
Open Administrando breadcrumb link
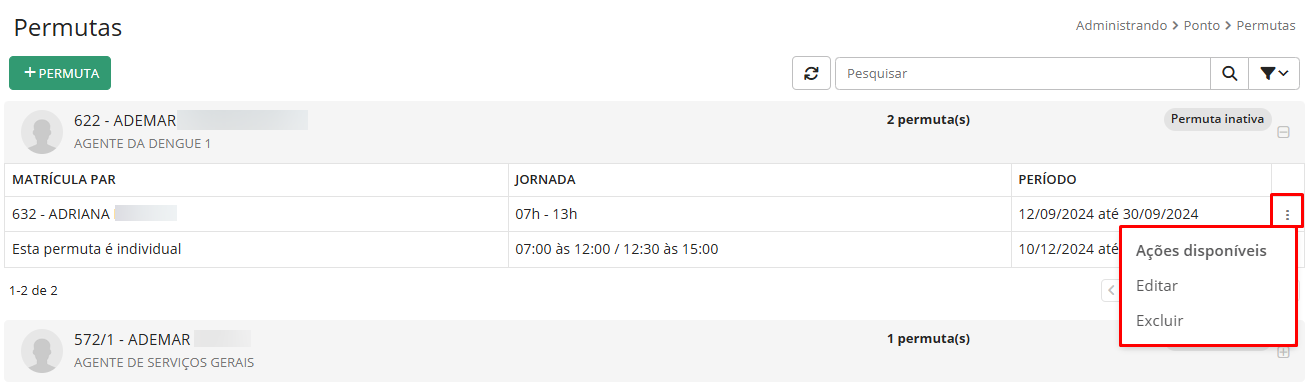(x=1121, y=25)
